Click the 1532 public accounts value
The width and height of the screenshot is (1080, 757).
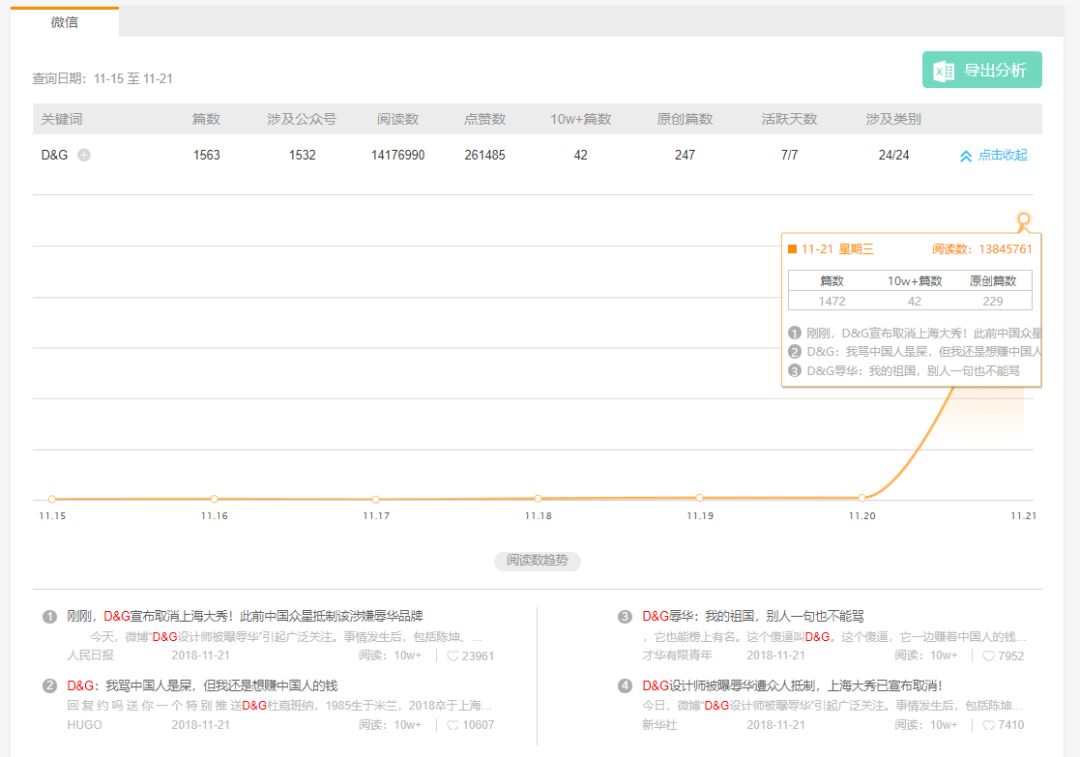[x=302, y=155]
